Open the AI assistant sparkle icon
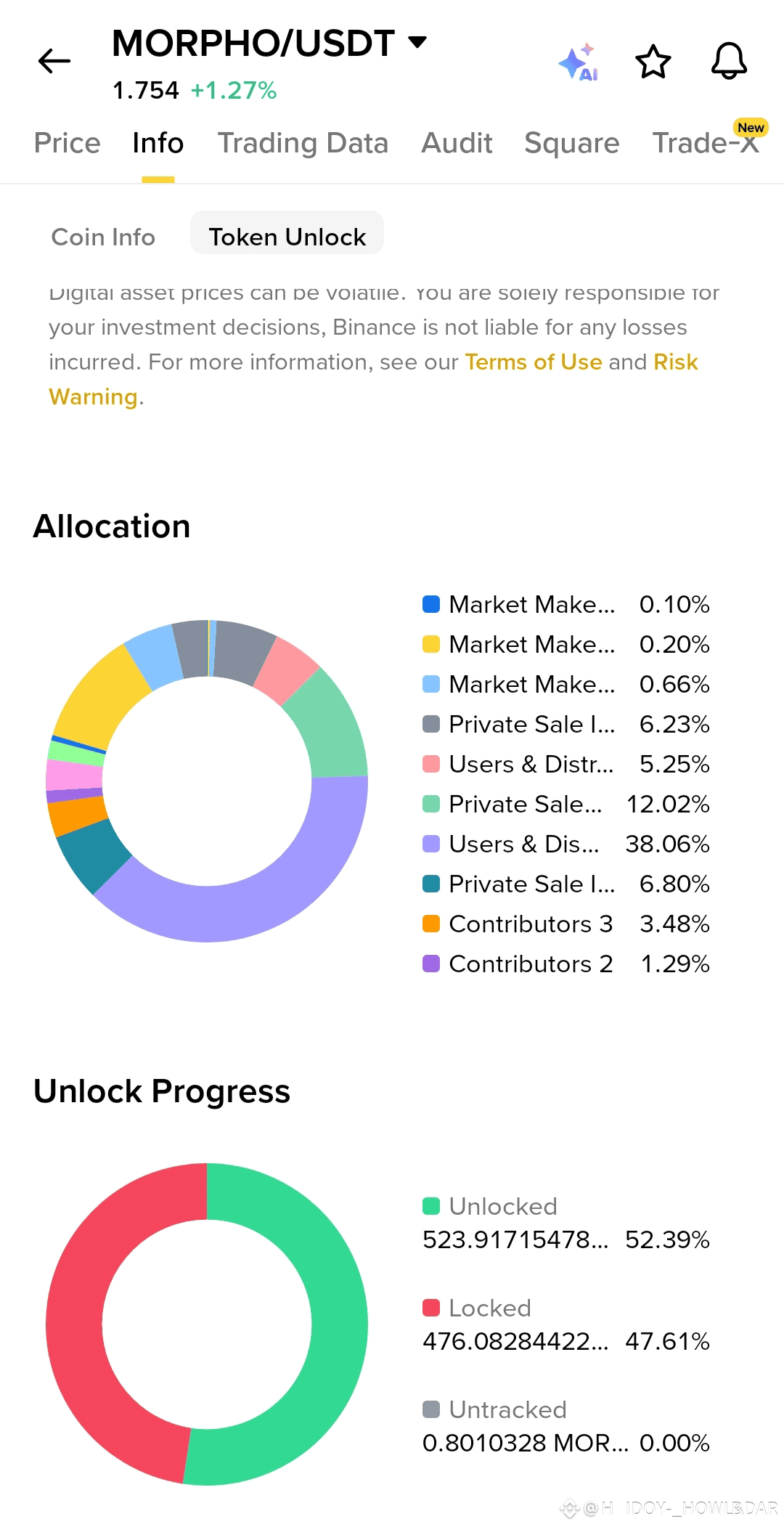 point(579,62)
